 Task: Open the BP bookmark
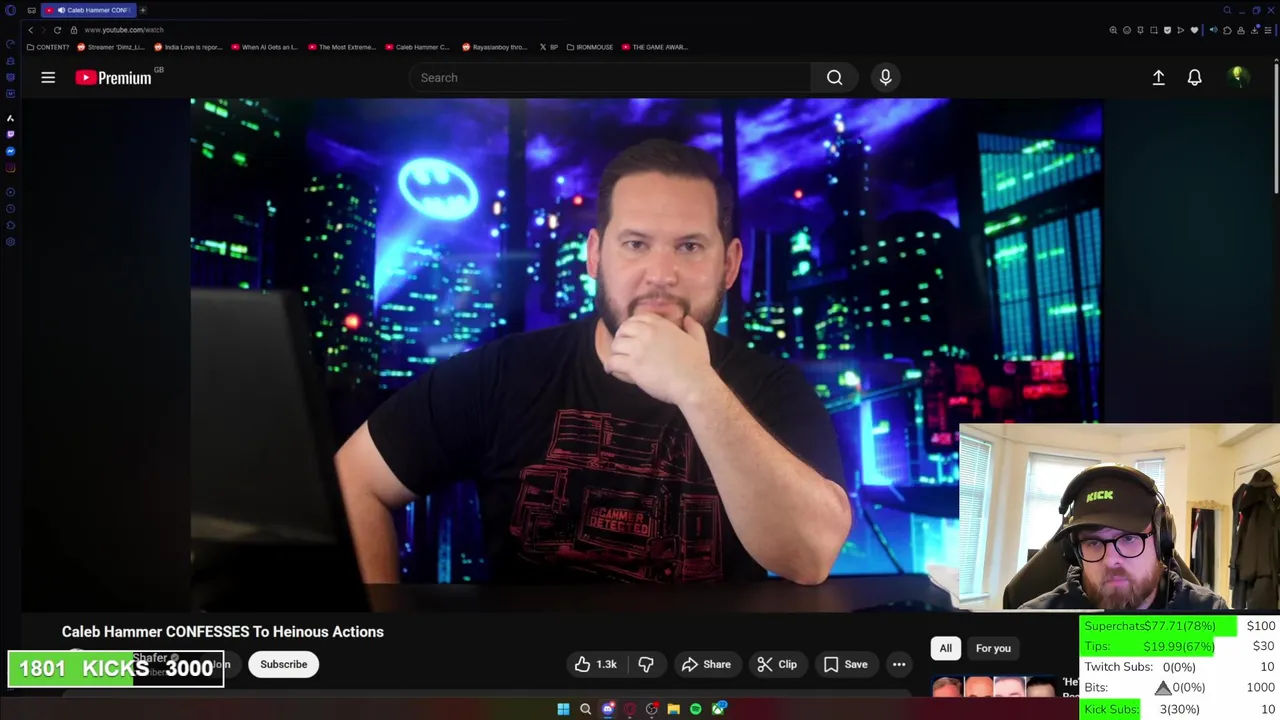point(549,47)
